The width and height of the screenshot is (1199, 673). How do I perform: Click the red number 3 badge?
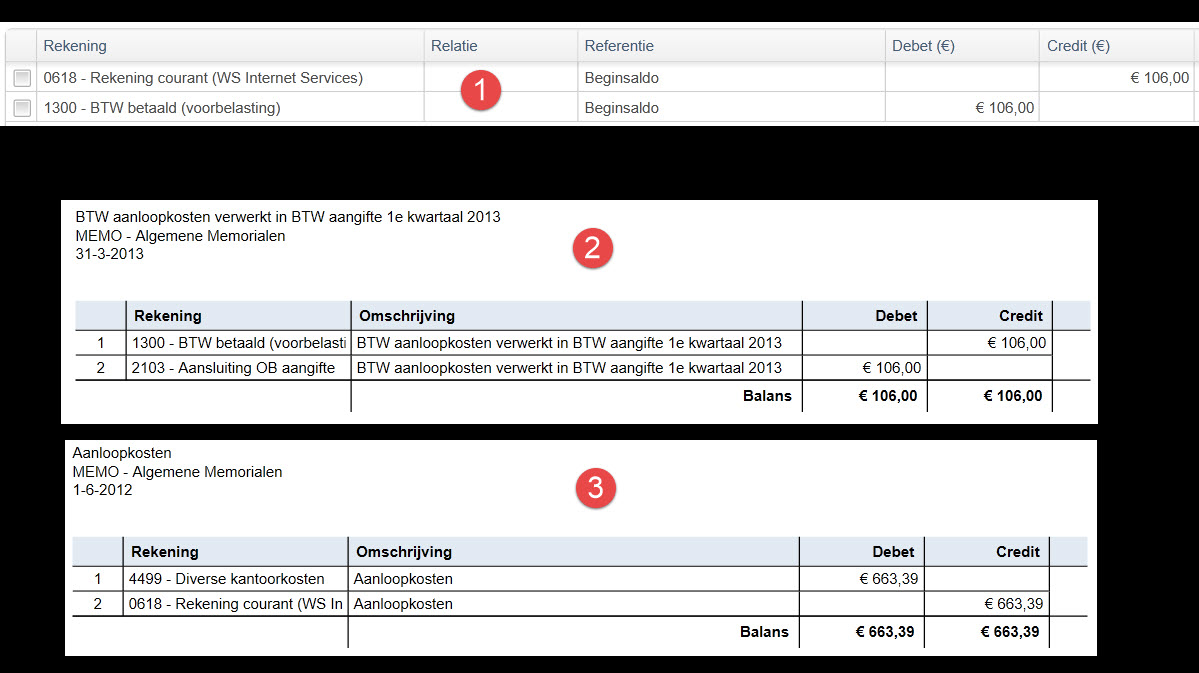[x=595, y=488]
